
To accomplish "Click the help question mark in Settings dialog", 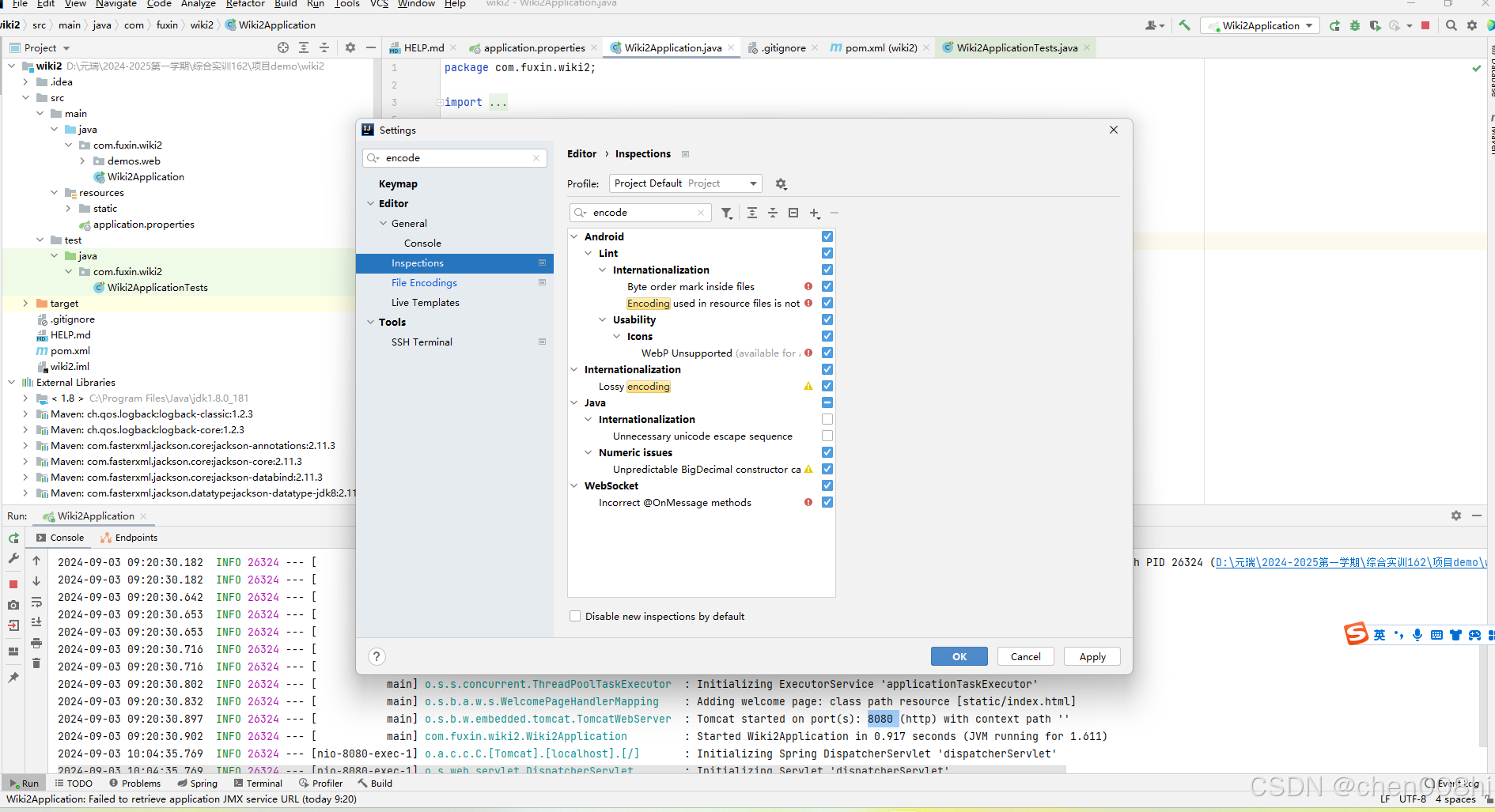I will coord(377,656).
